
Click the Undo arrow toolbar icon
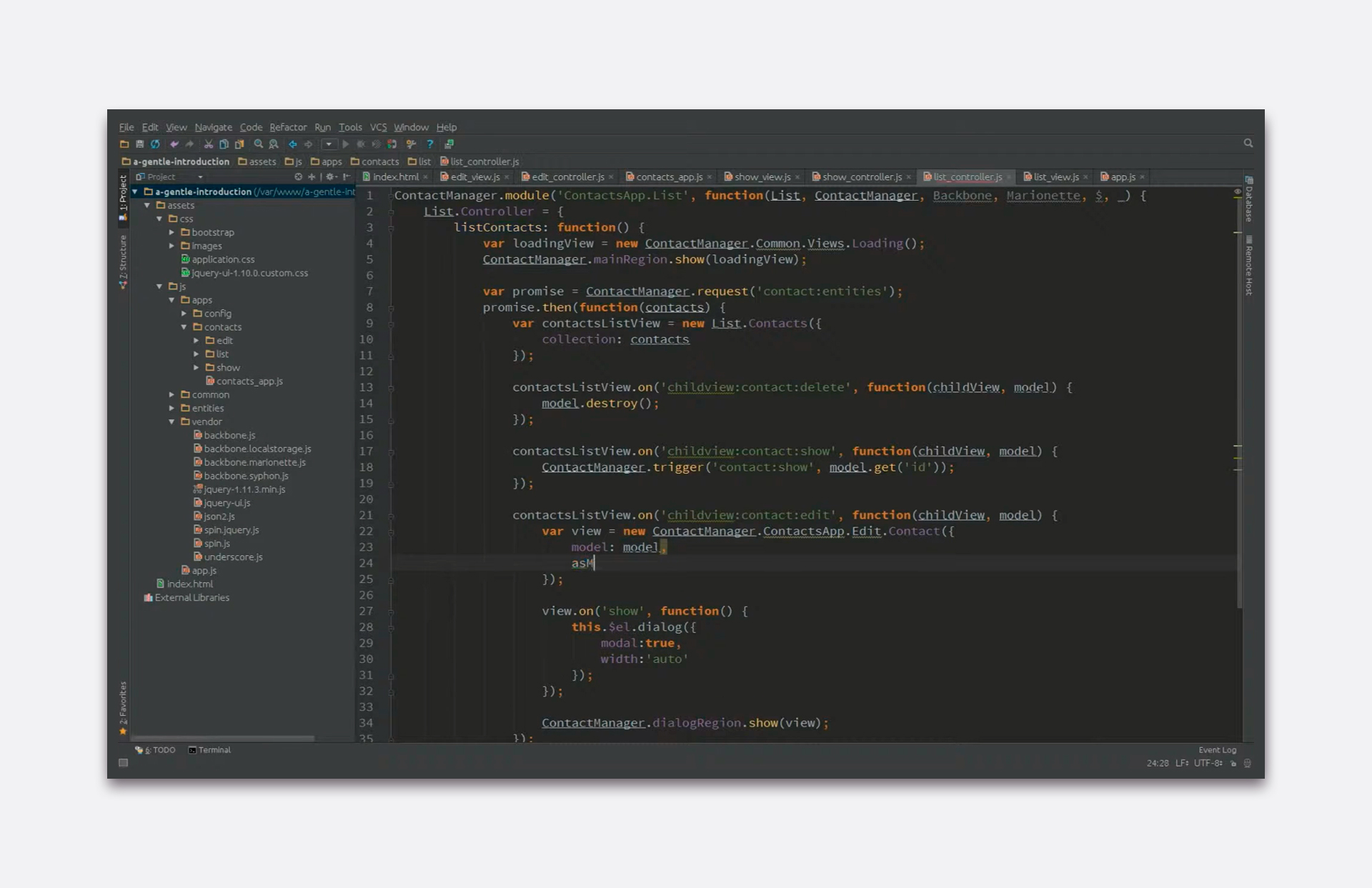pyautogui.click(x=174, y=144)
